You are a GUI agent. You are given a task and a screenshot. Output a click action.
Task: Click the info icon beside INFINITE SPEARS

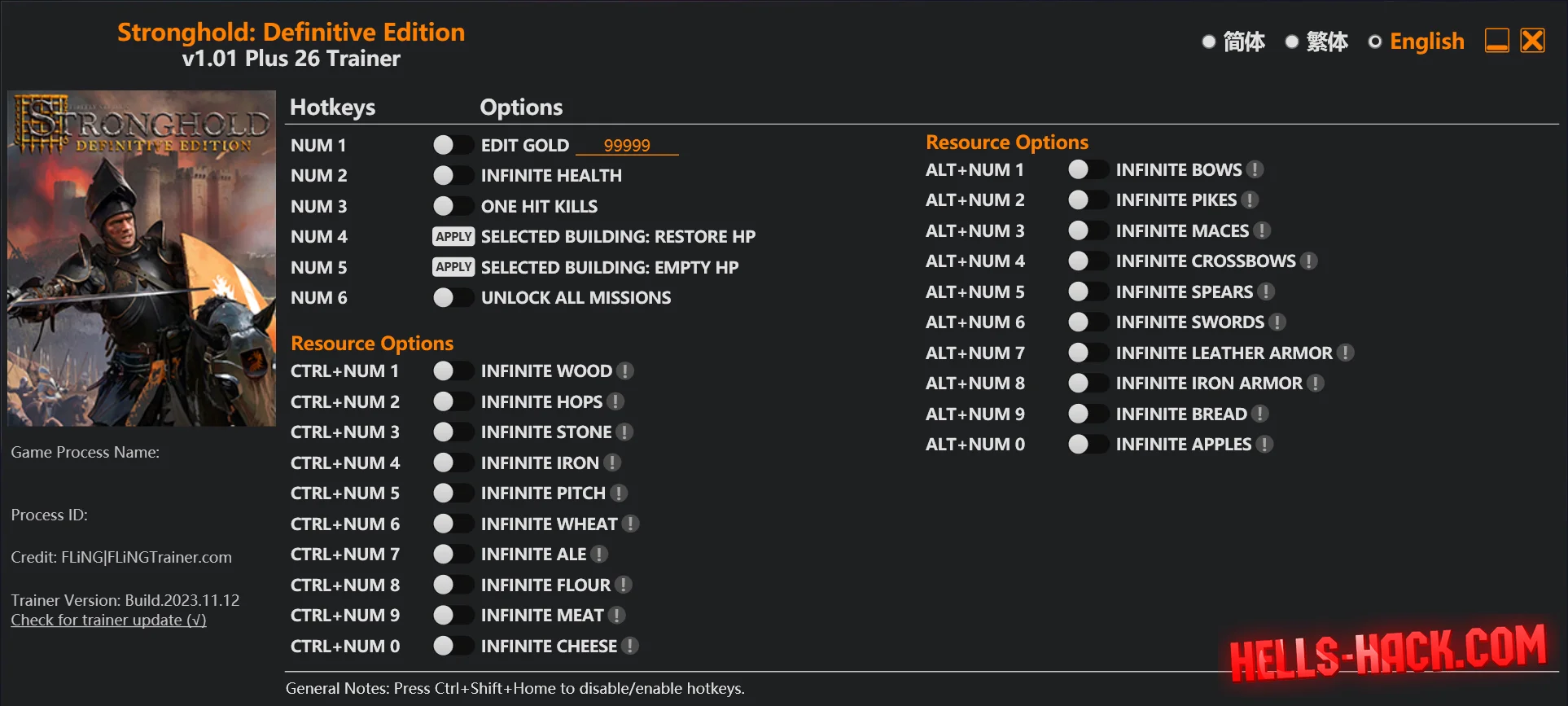click(1266, 292)
